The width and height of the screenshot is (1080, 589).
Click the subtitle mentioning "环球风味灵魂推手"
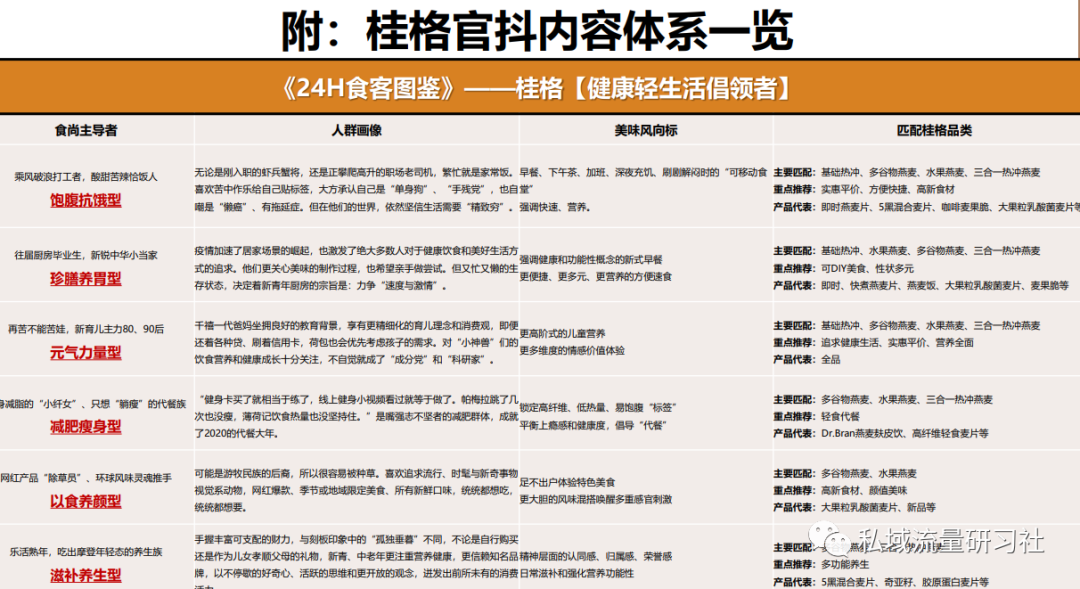tap(86, 478)
